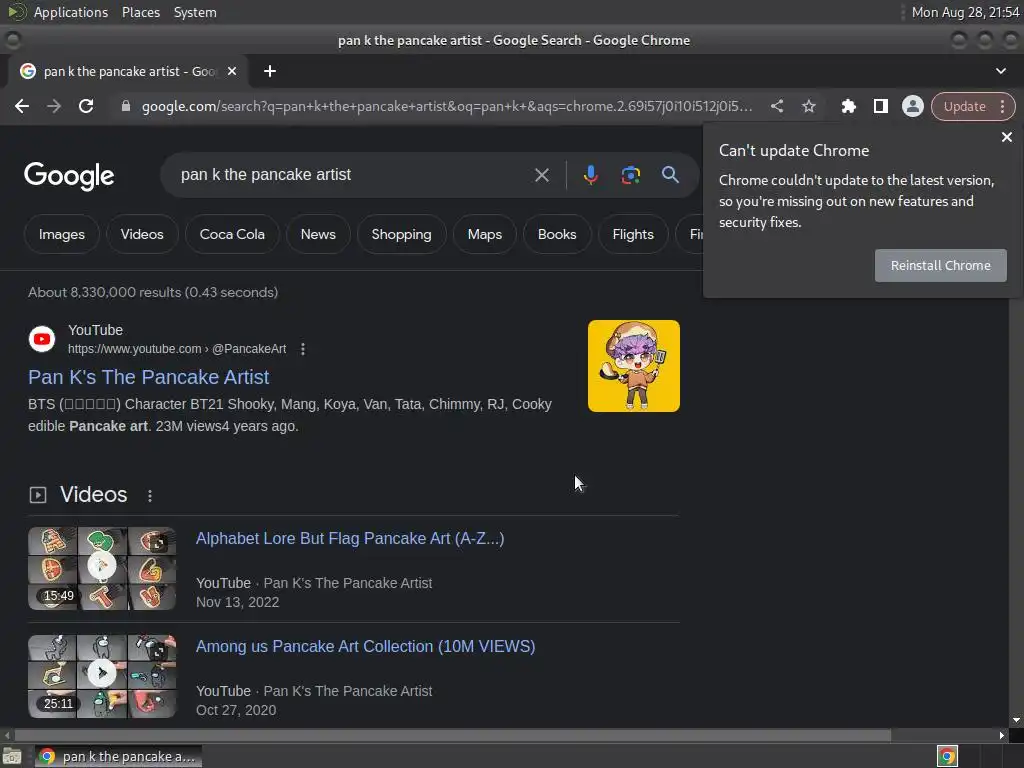Open the System menu
The width and height of the screenshot is (1024, 768).
click(x=195, y=12)
